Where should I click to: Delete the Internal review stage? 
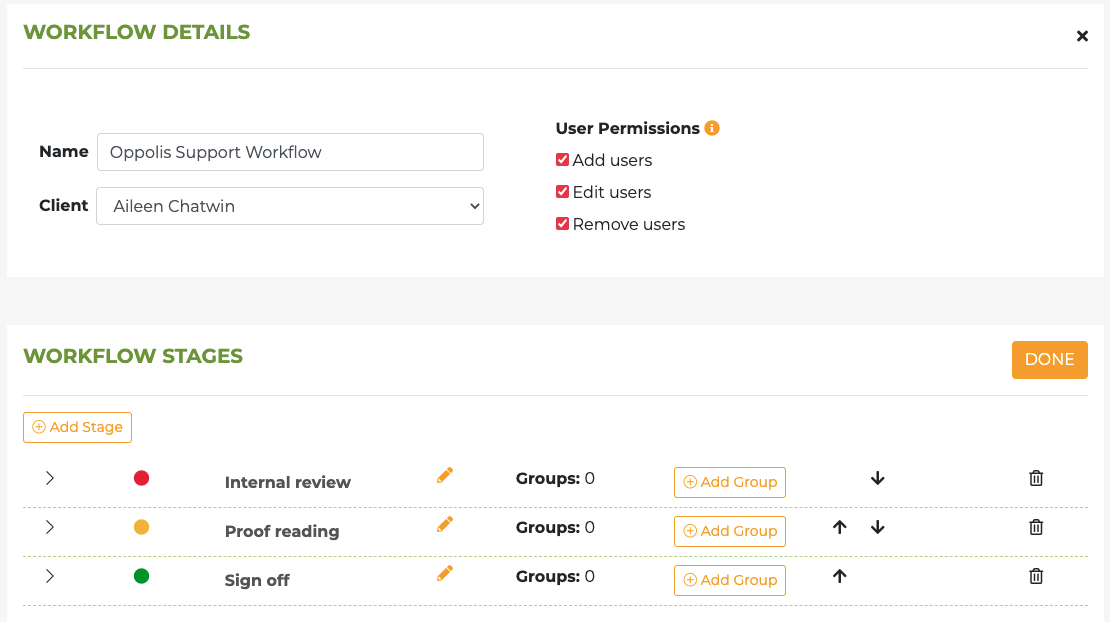(1036, 478)
